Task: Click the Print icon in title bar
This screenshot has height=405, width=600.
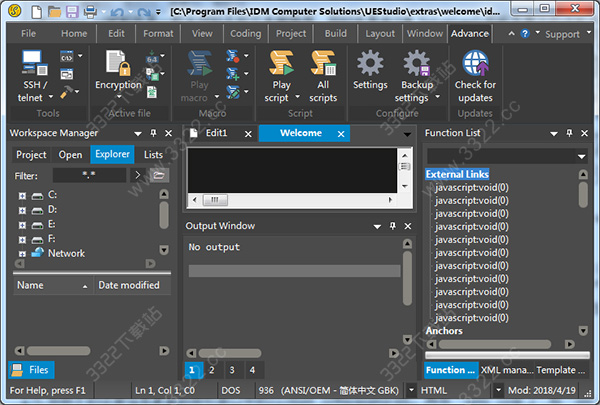Action: tap(90, 12)
